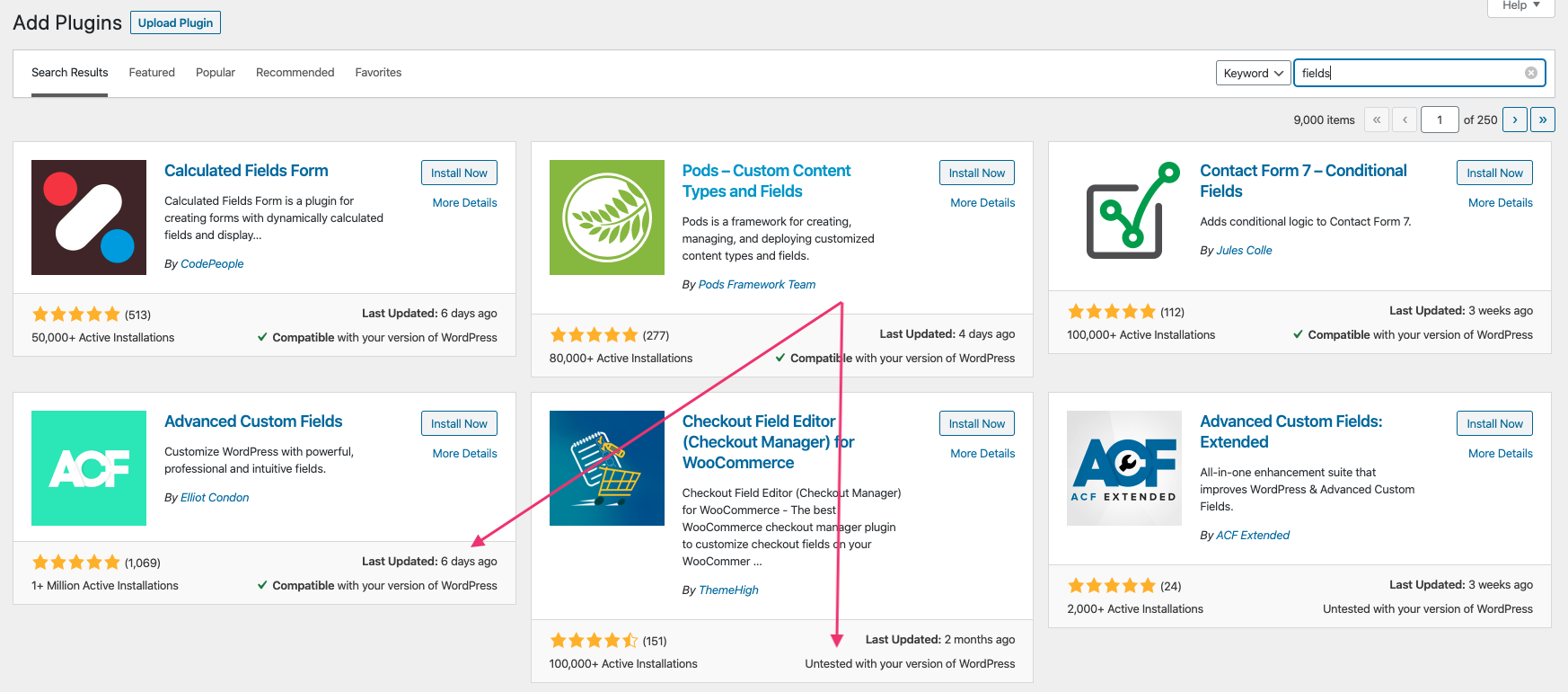
Task: Clear the search field with the X icon
Action: (x=1531, y=73)
